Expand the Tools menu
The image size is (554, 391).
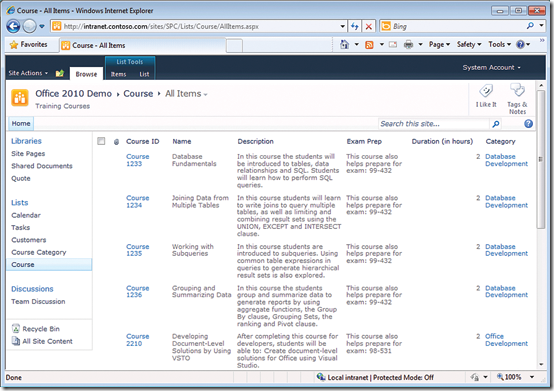[500, 45]
